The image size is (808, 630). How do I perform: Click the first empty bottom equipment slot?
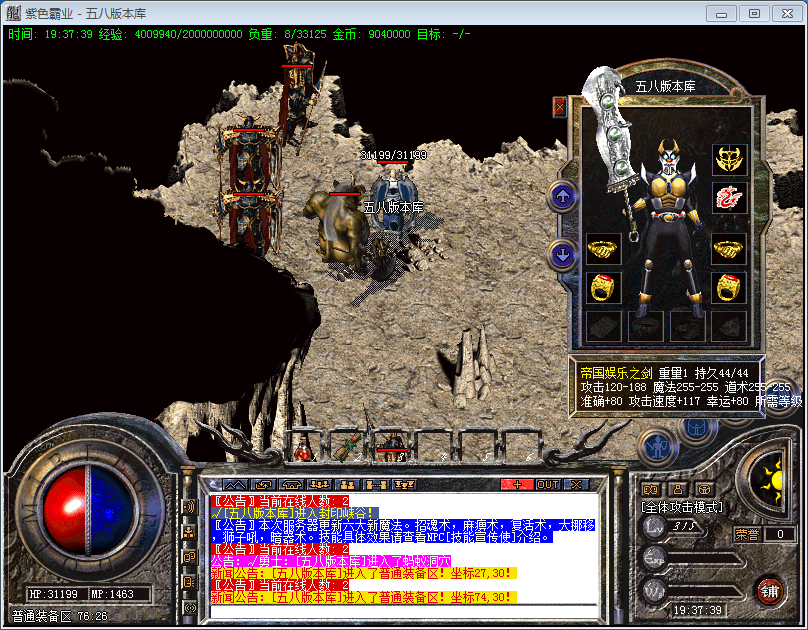pos(603,326)
